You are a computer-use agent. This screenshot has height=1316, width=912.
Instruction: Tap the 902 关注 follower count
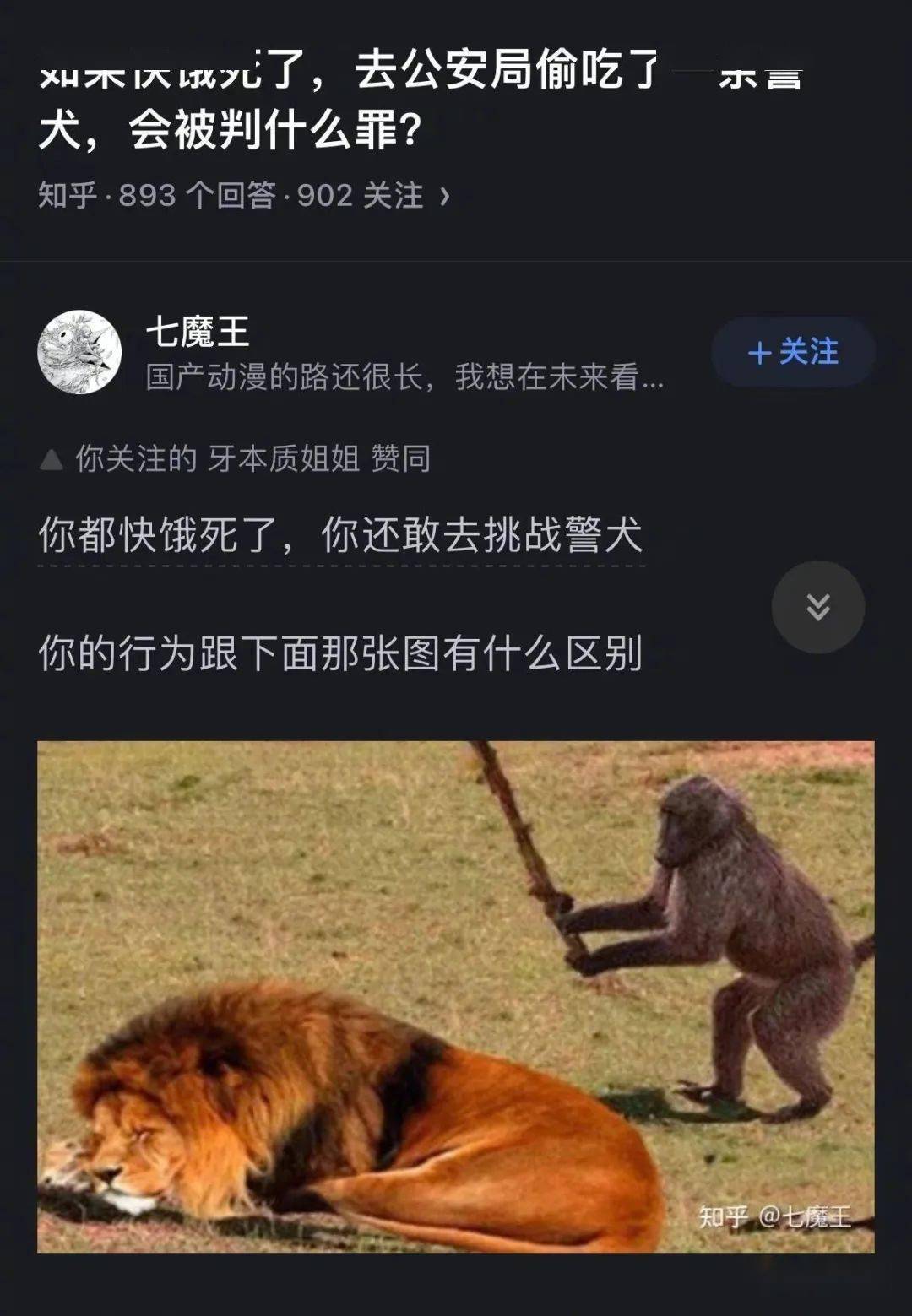[360, 196]
